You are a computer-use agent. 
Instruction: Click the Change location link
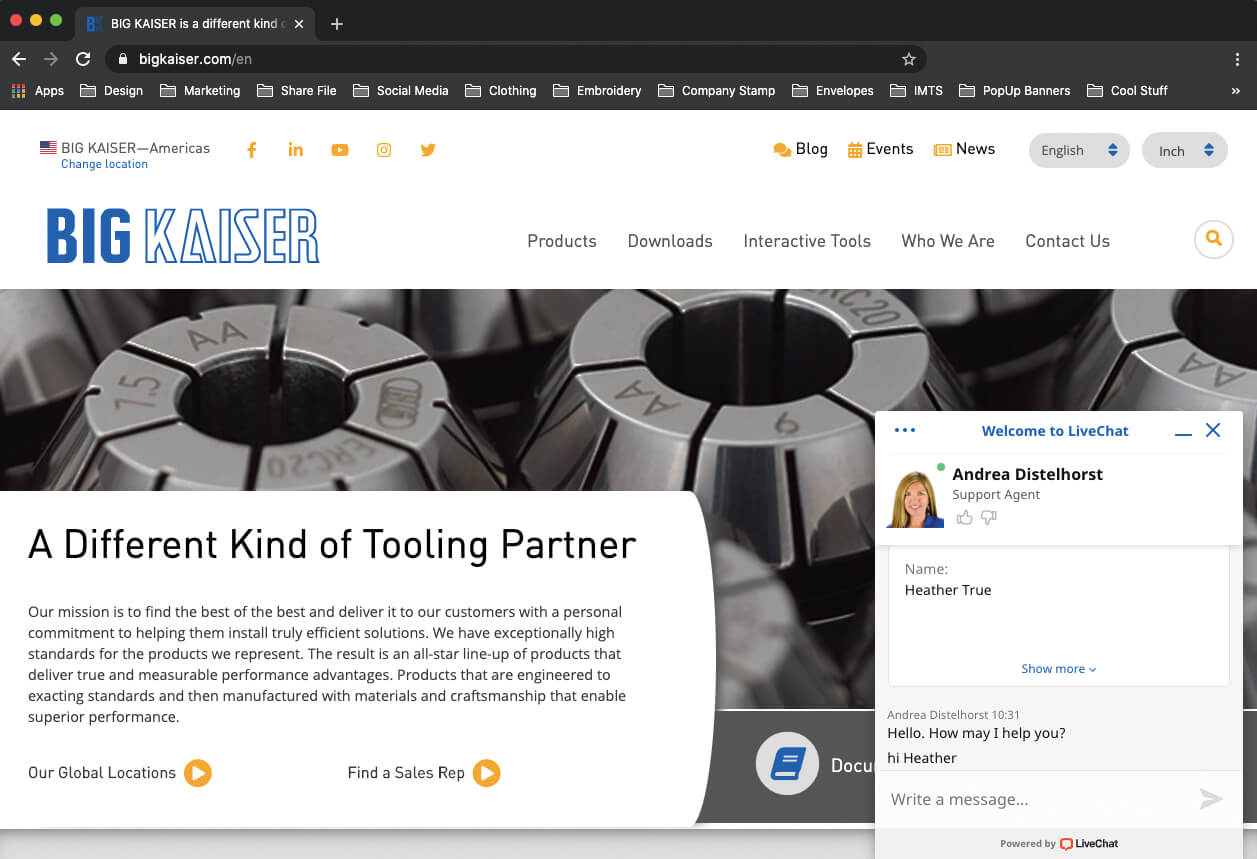pos(104,164)
